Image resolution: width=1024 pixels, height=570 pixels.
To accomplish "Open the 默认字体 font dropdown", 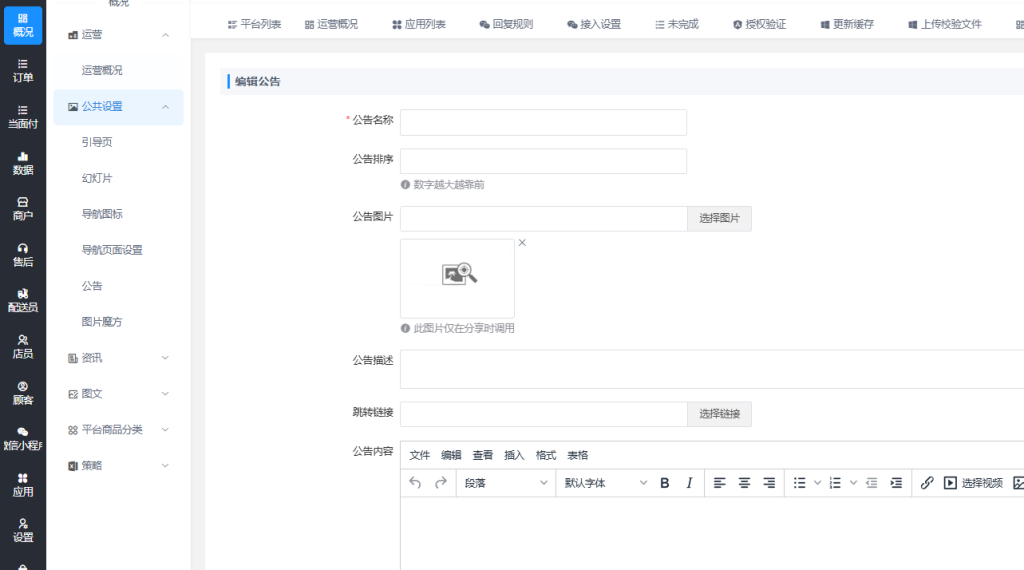I will pos(605,483).
